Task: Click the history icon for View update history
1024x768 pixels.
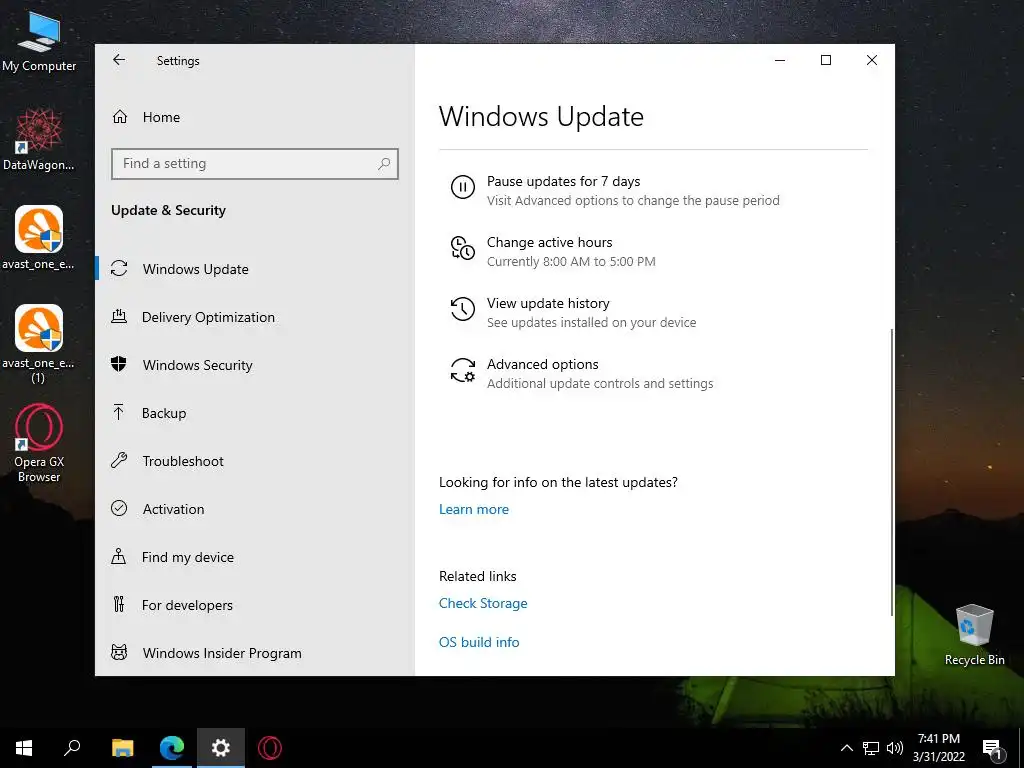Action: (x=462, y=309)
